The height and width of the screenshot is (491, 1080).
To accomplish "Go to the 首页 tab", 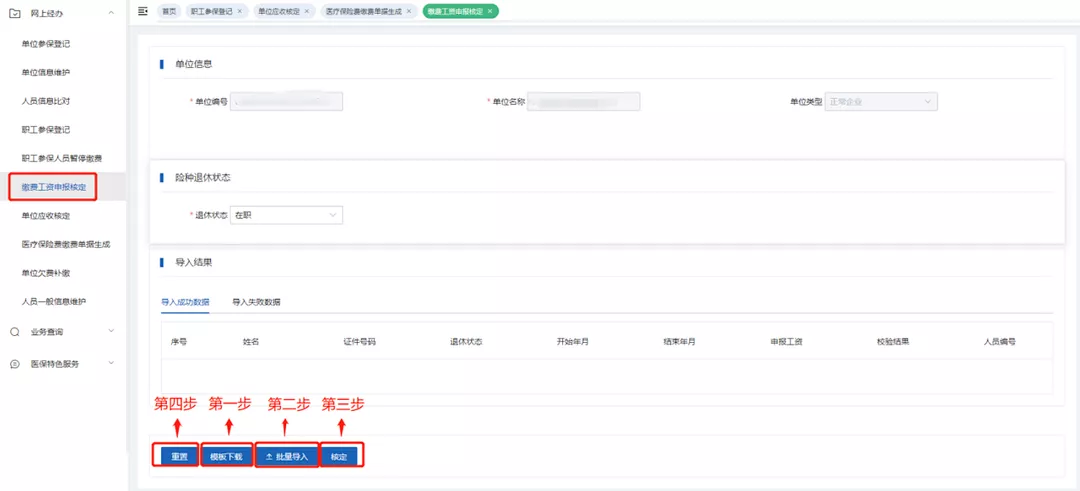I will [169, 11].
